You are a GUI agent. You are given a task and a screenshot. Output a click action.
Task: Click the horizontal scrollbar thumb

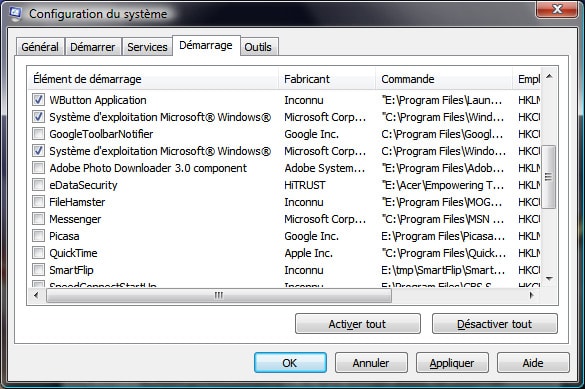pyautogui.click(x=219, y=295)
